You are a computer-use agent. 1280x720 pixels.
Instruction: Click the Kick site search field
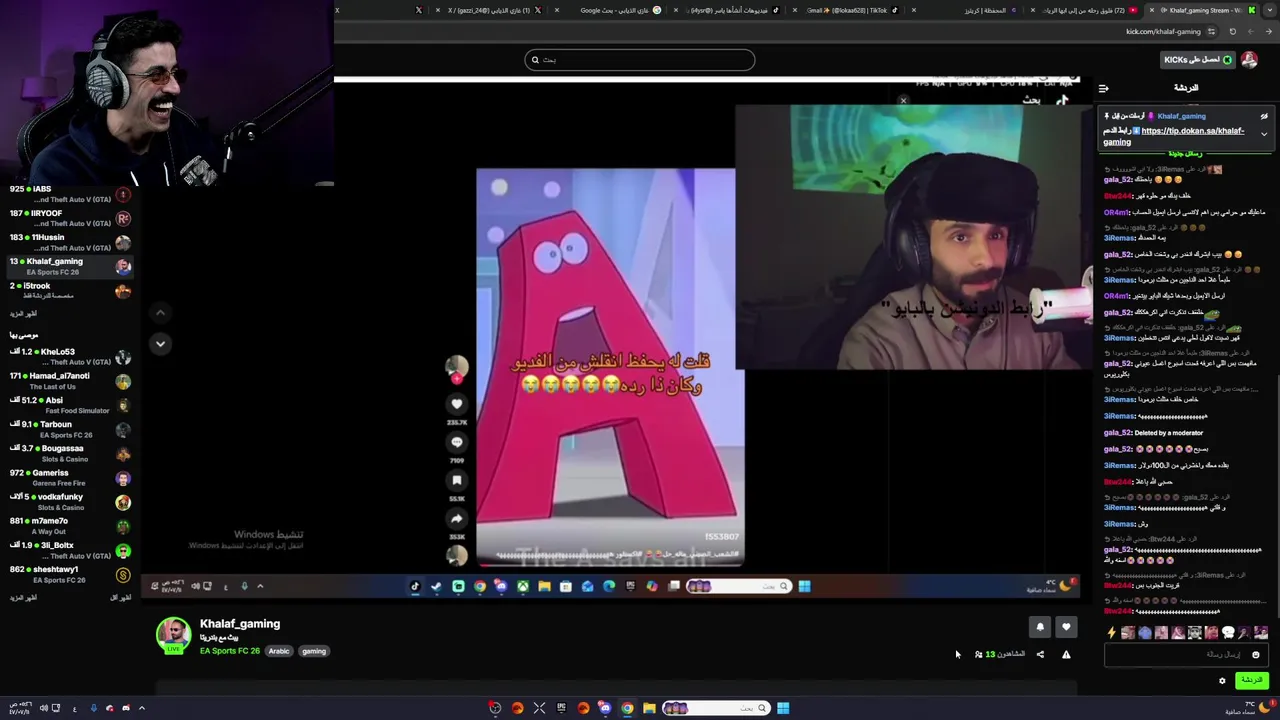640,60
